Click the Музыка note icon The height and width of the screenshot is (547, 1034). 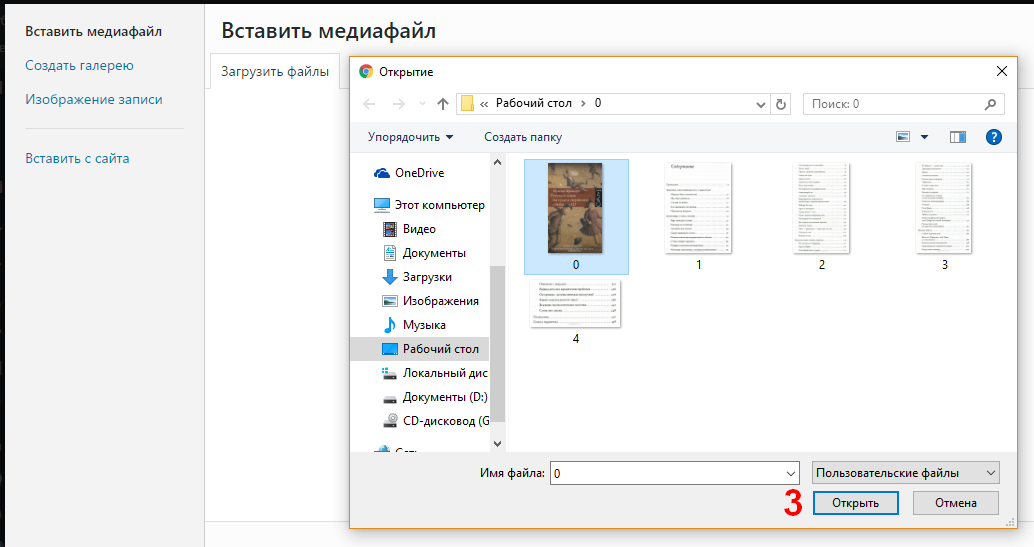pyautogui.click(x=390, y=325)
